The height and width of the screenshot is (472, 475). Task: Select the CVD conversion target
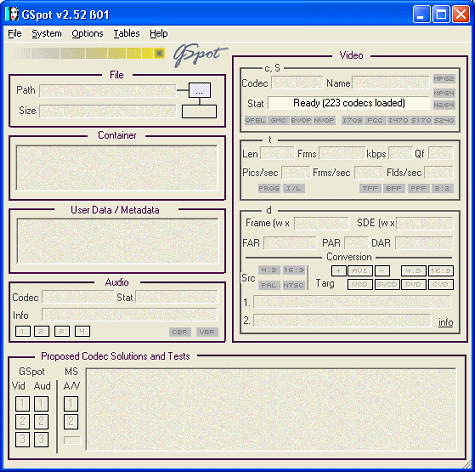point(441,284)
